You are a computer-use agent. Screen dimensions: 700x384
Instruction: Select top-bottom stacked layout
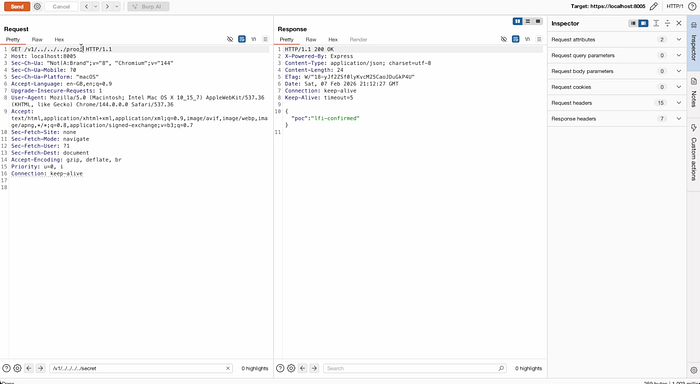(528, 21)
